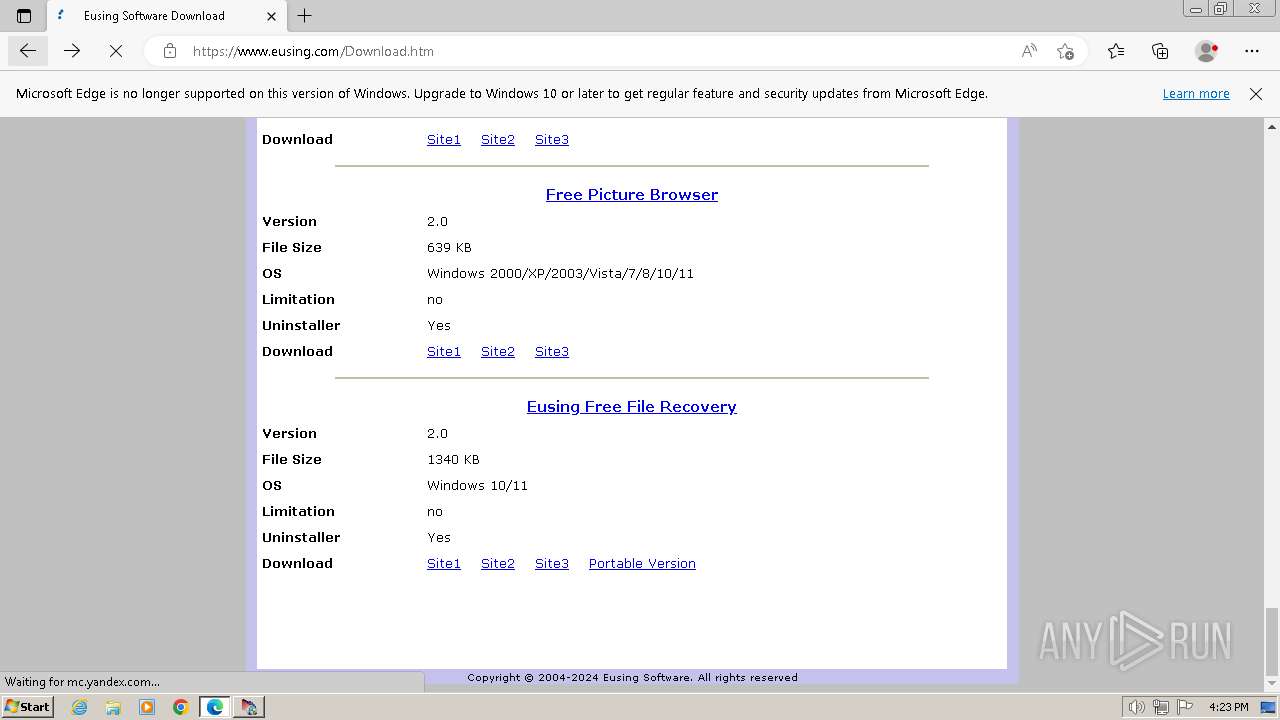Add this page to favorites
1280x720 pixels.
(1065, 51)
